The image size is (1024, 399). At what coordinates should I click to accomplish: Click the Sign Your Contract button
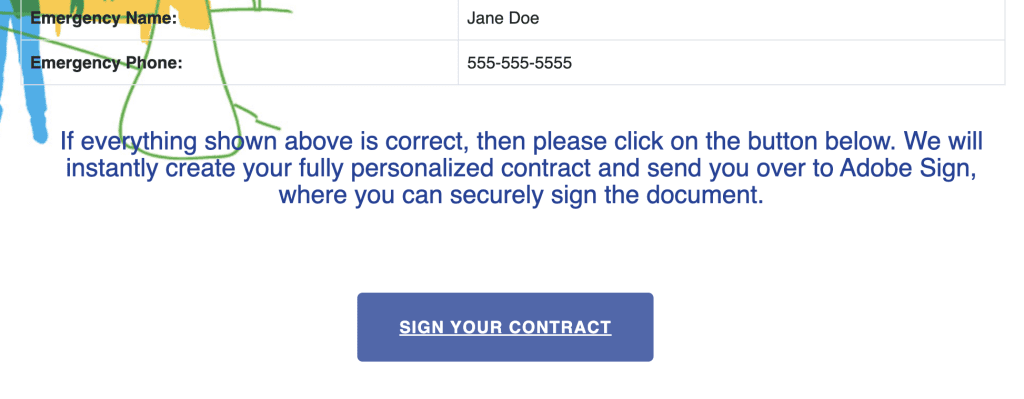tap(505, 327)
